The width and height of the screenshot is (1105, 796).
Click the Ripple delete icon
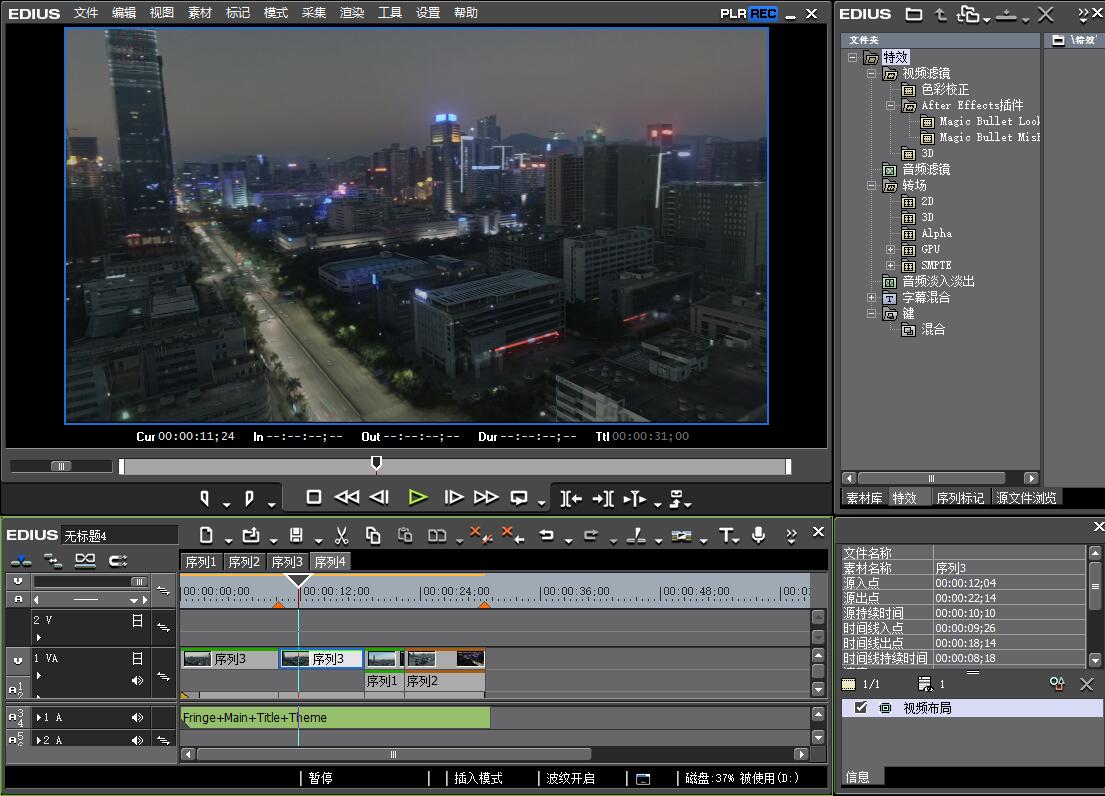point(513,535)
